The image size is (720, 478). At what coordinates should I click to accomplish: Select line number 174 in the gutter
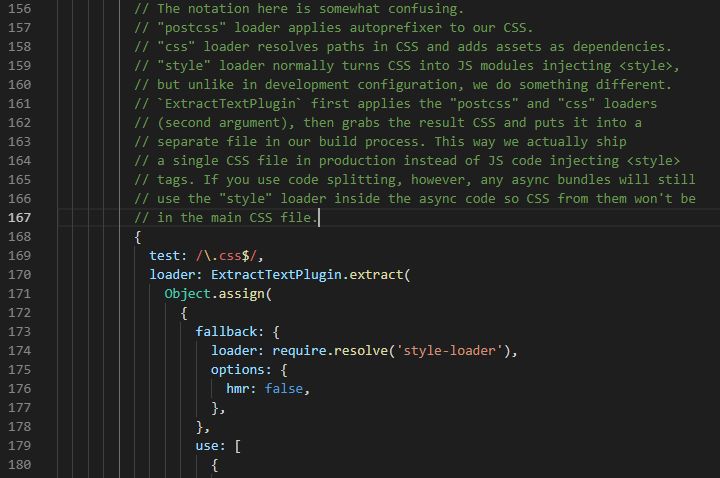pyautogui.click(x=19, y=351)
